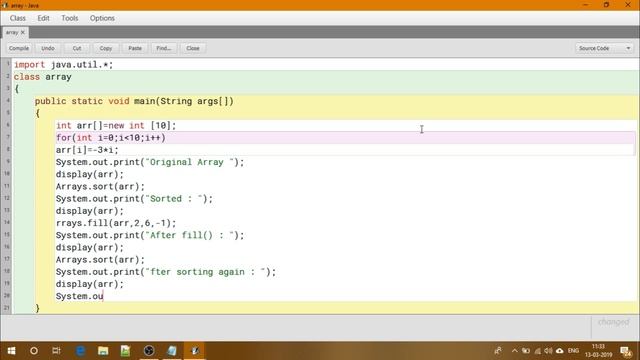This screenshot has height=360, width=640.
Task: Click the Cut button
Action: (77, 48)
